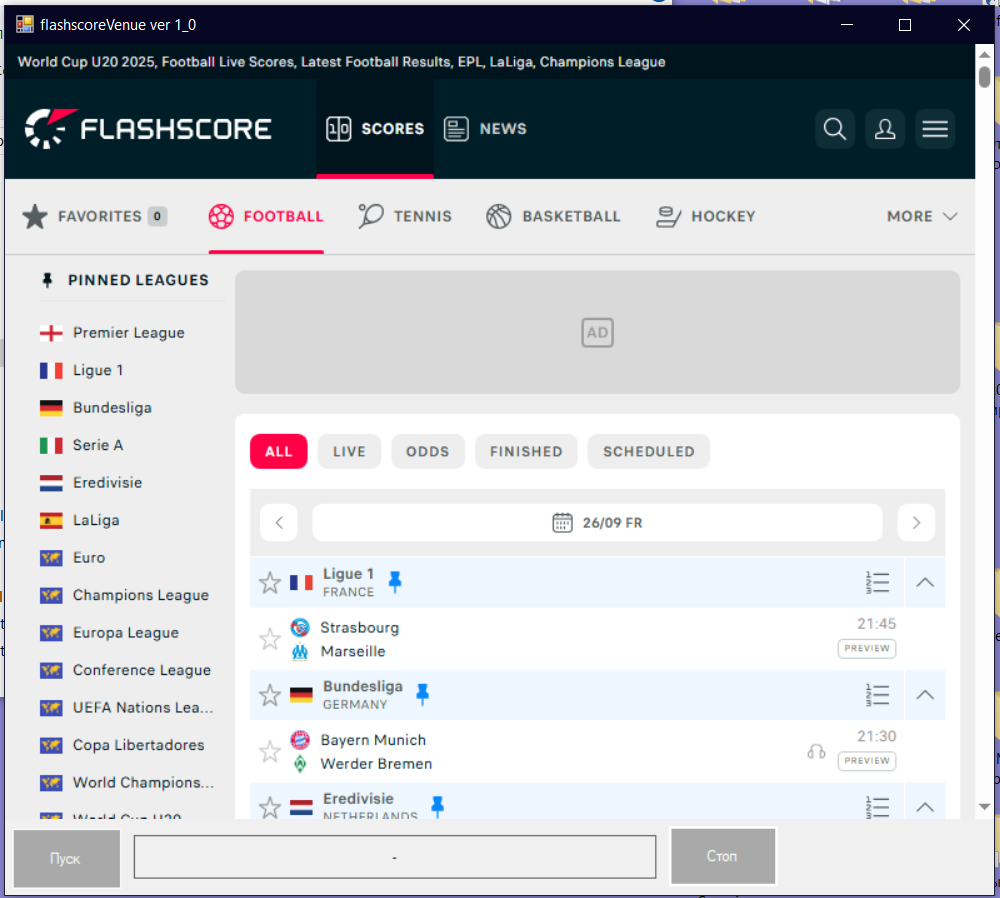Open the search icon
The image size is (1000, 898).
click(x=835, y=129)
